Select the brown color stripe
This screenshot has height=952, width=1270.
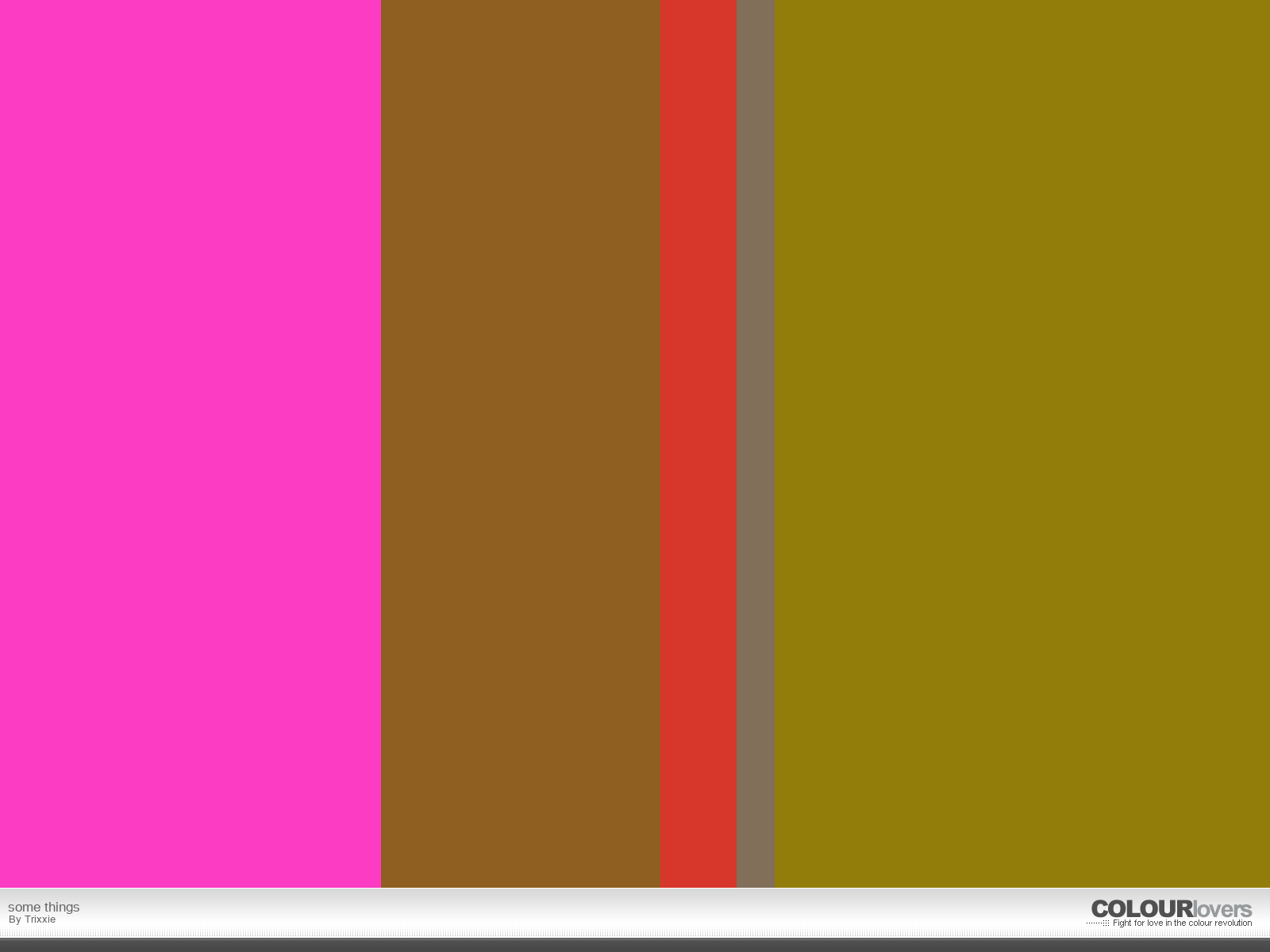[521, 443]
